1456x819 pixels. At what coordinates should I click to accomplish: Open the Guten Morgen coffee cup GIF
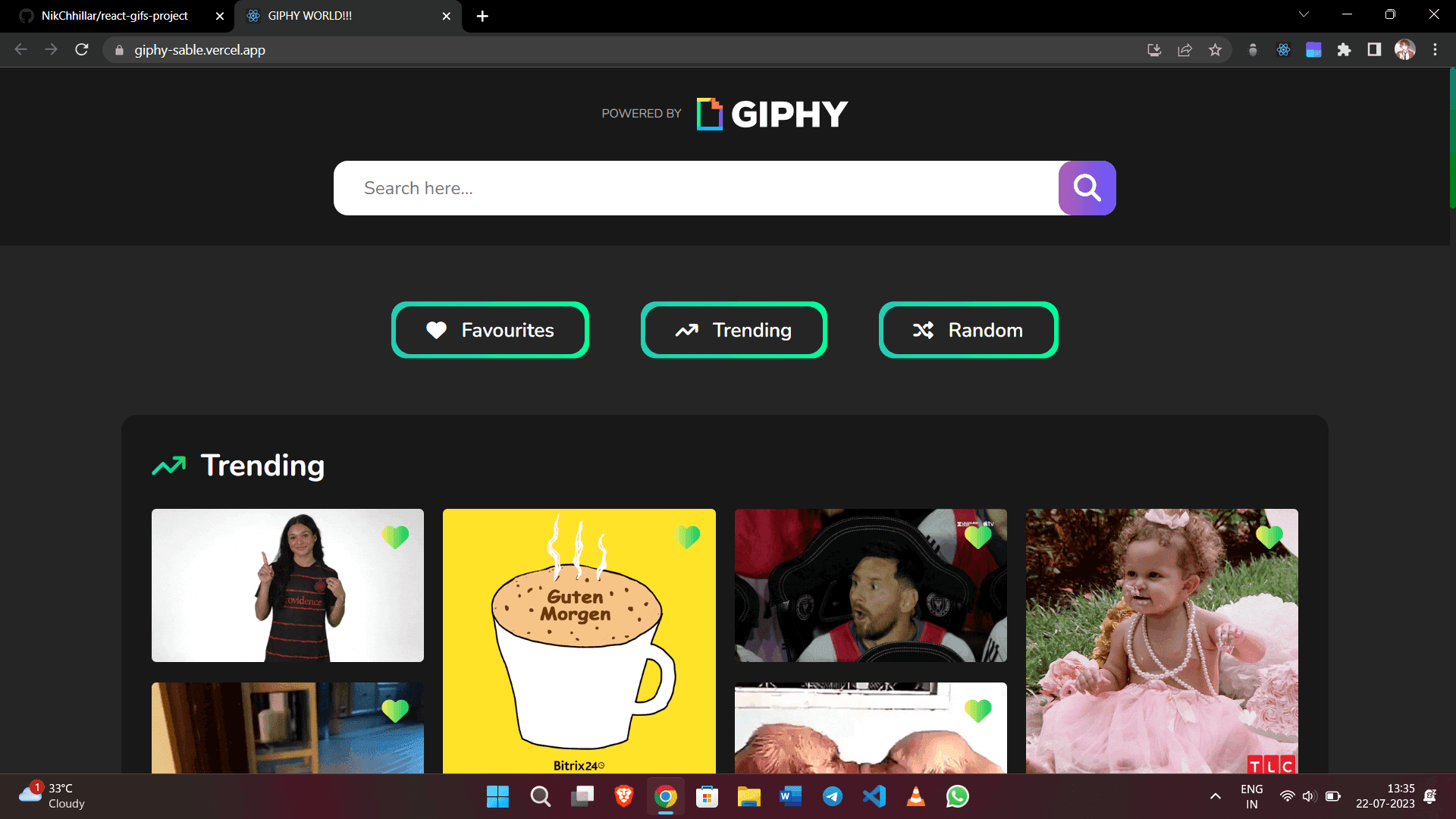point(579,642)
